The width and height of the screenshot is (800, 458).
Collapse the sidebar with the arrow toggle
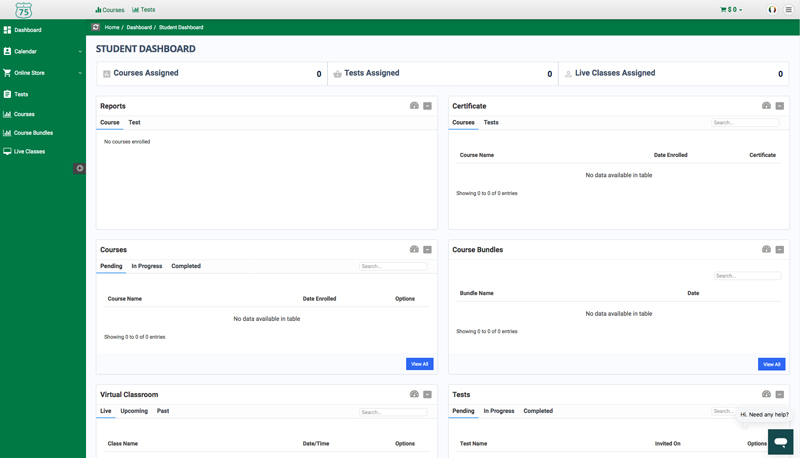tap(80, 168)
